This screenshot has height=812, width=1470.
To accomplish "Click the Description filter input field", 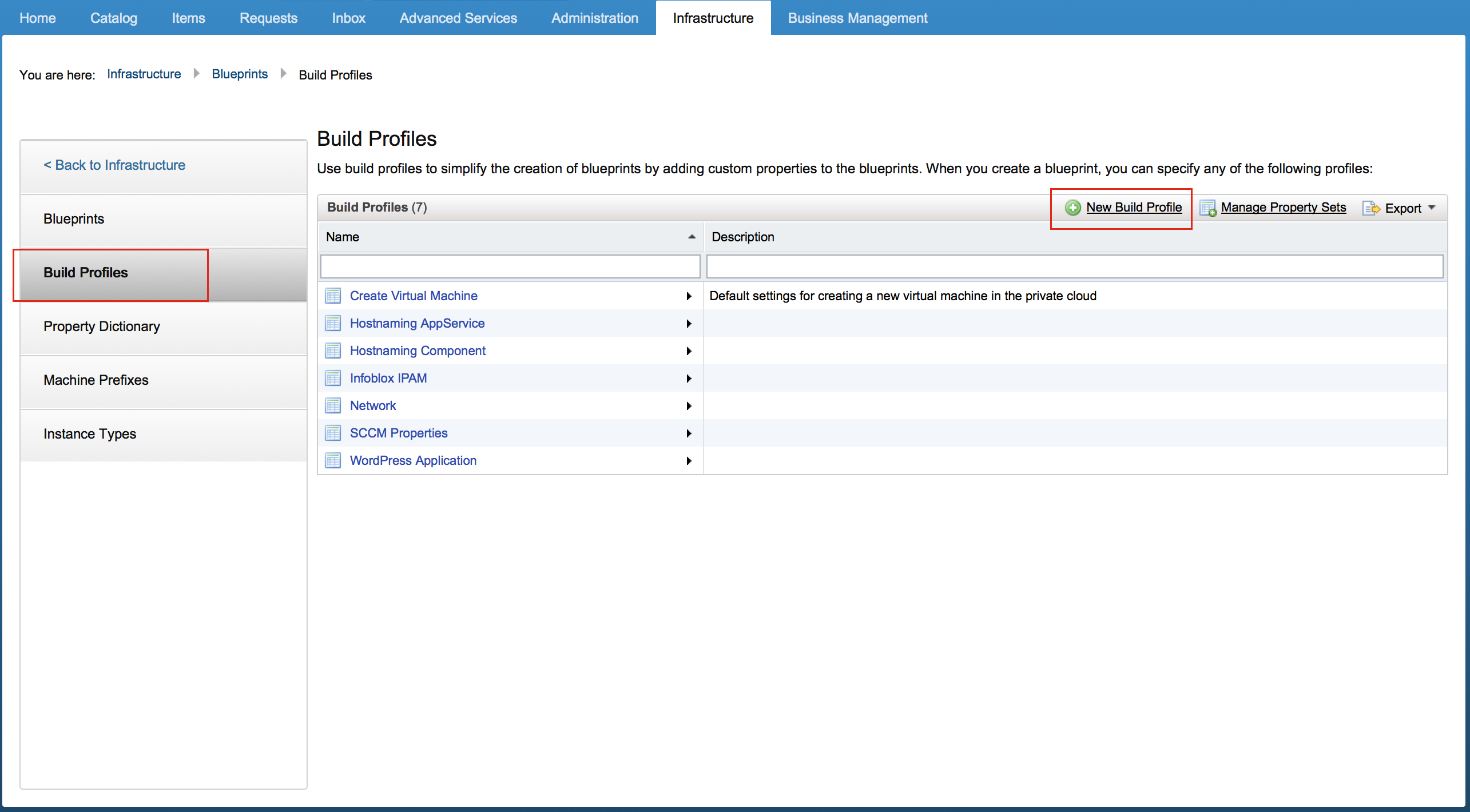I will tap(1074, 266).
